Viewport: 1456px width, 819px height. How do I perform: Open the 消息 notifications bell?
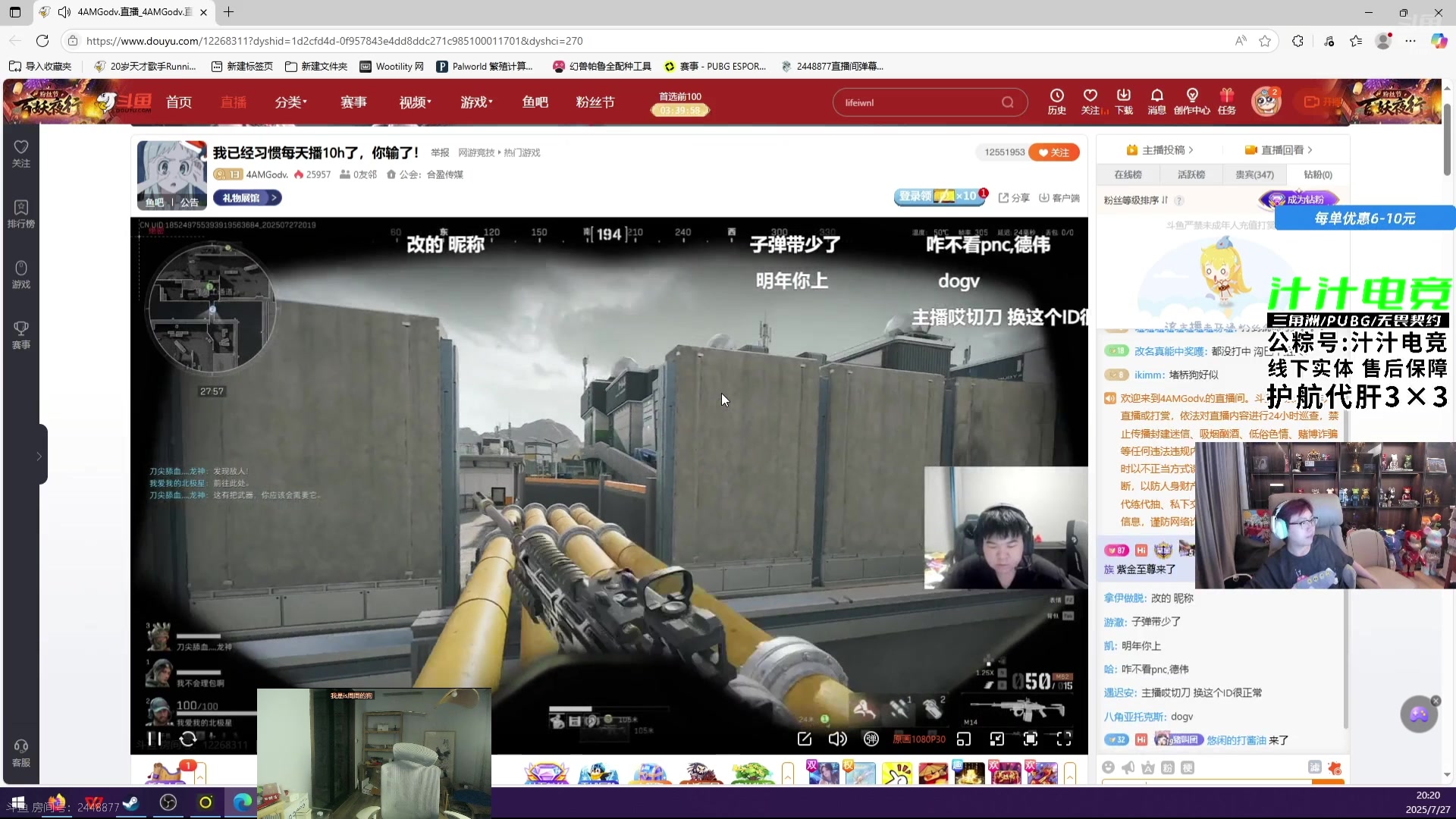tap(1156, 102)
